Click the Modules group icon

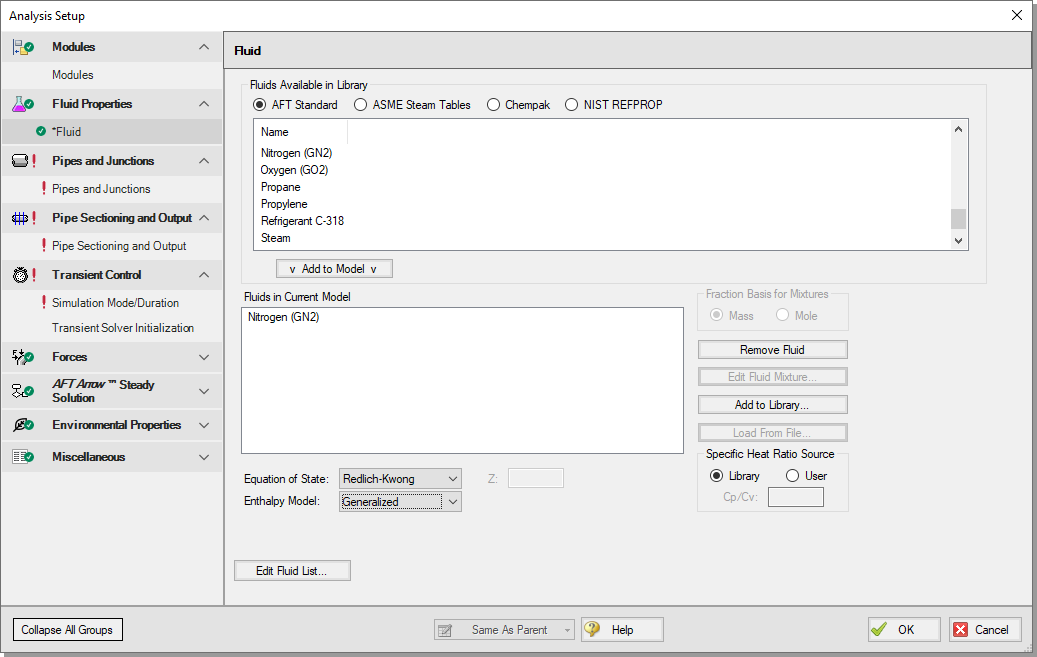point(23,47)
